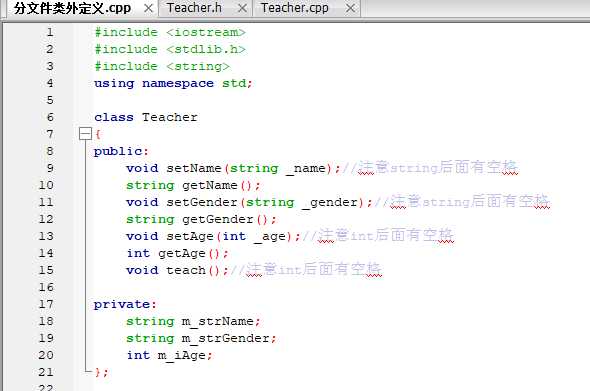Click the getGender function declaration
This screenshot has width=590, height=391.
pyautogui.click(x=201, y=219)
